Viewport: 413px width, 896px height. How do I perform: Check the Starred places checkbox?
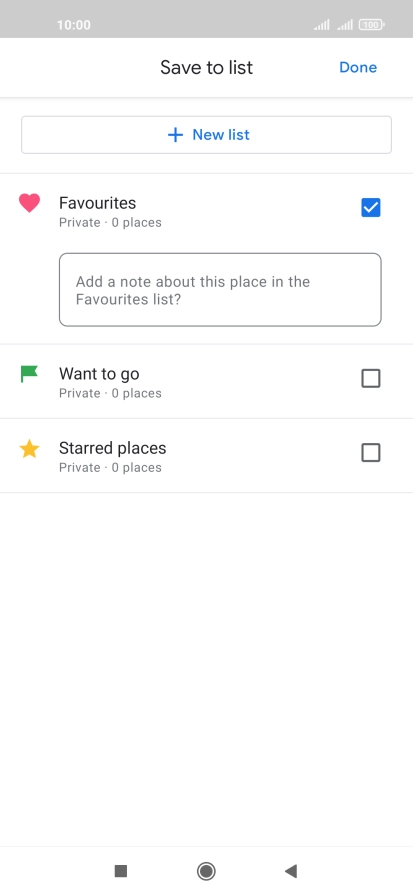371,453
